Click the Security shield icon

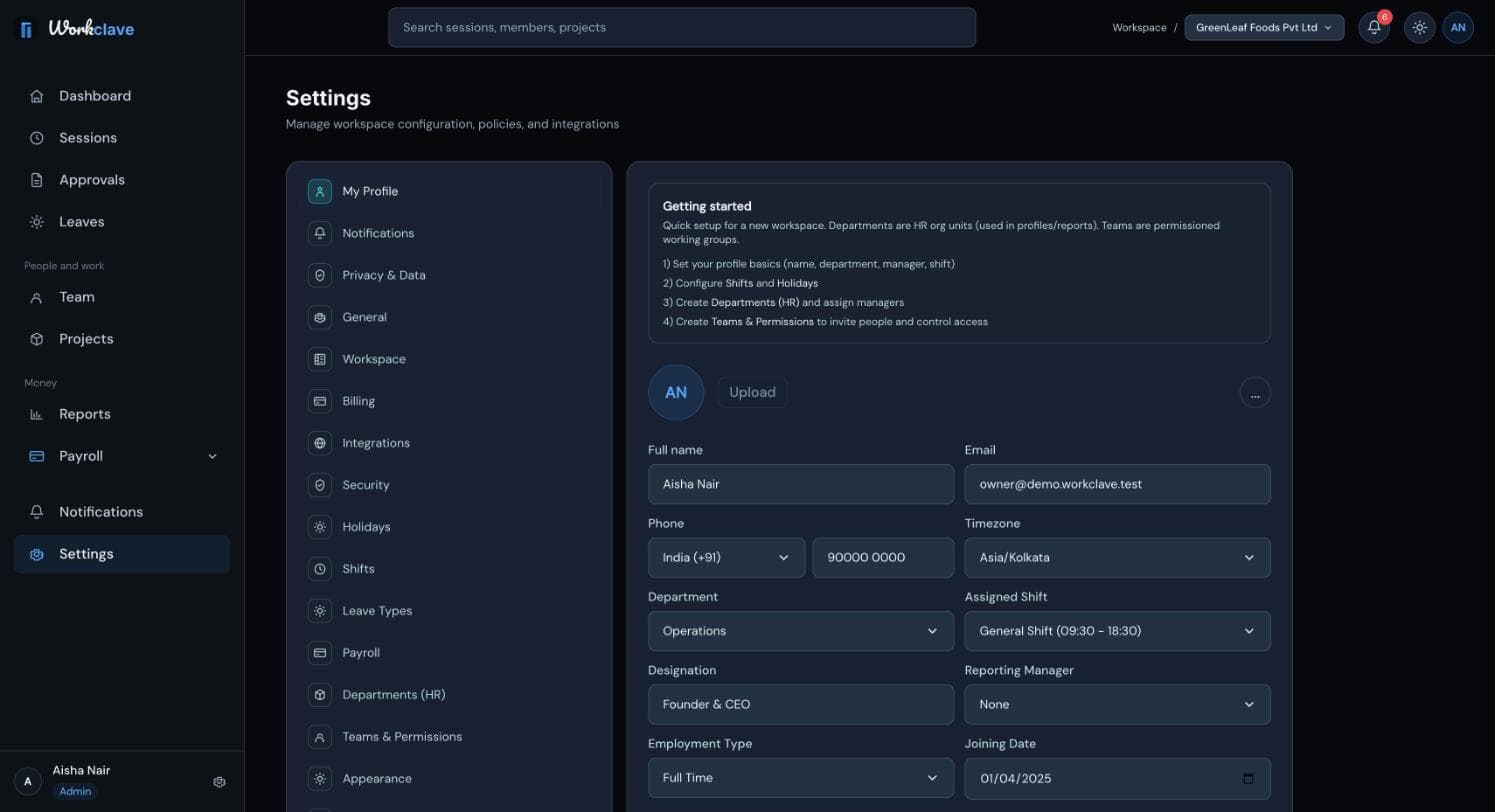coord(320,485)
